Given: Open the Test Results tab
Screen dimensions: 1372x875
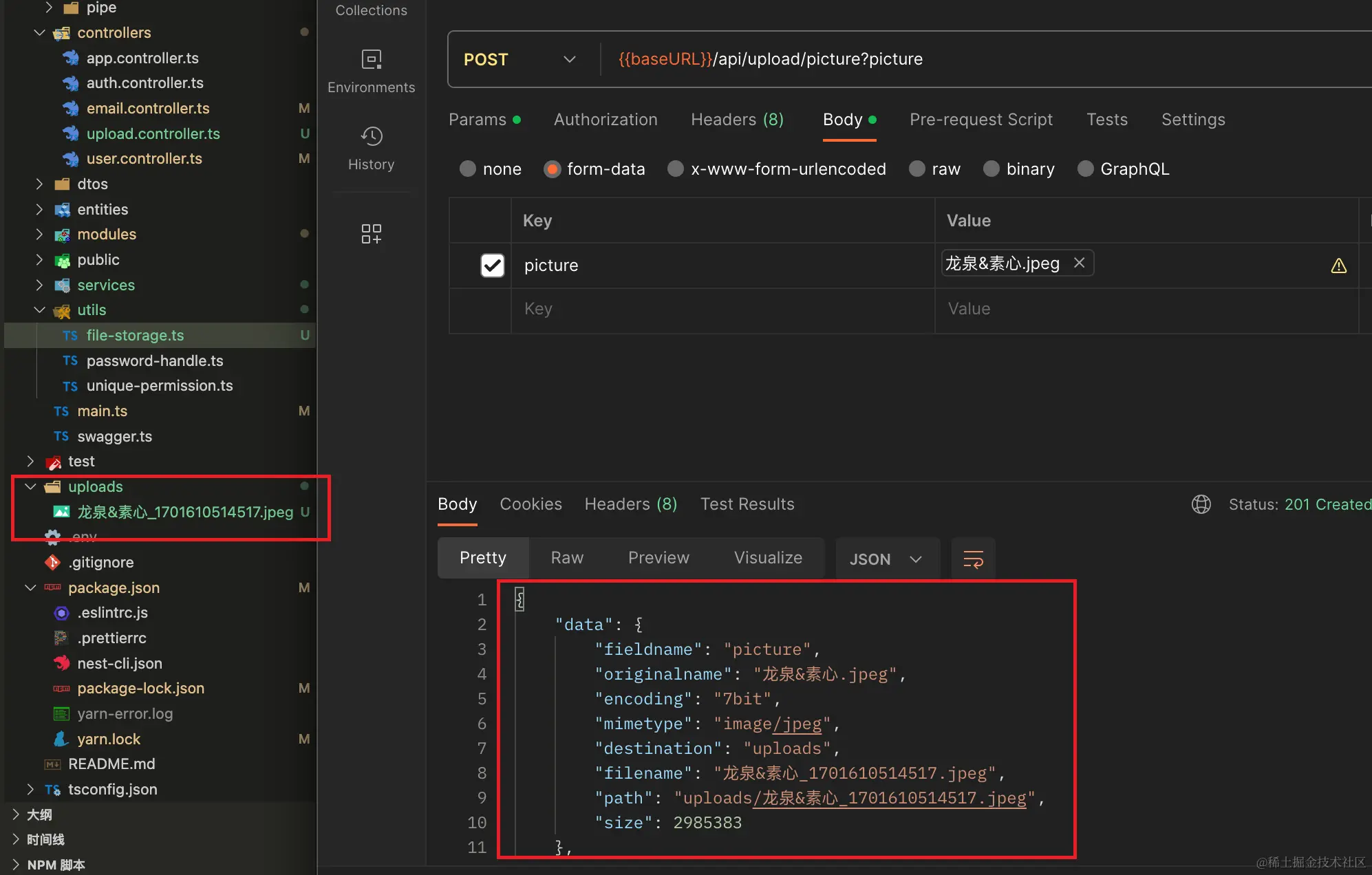Looking at the screenshot, I should [747, 504].
